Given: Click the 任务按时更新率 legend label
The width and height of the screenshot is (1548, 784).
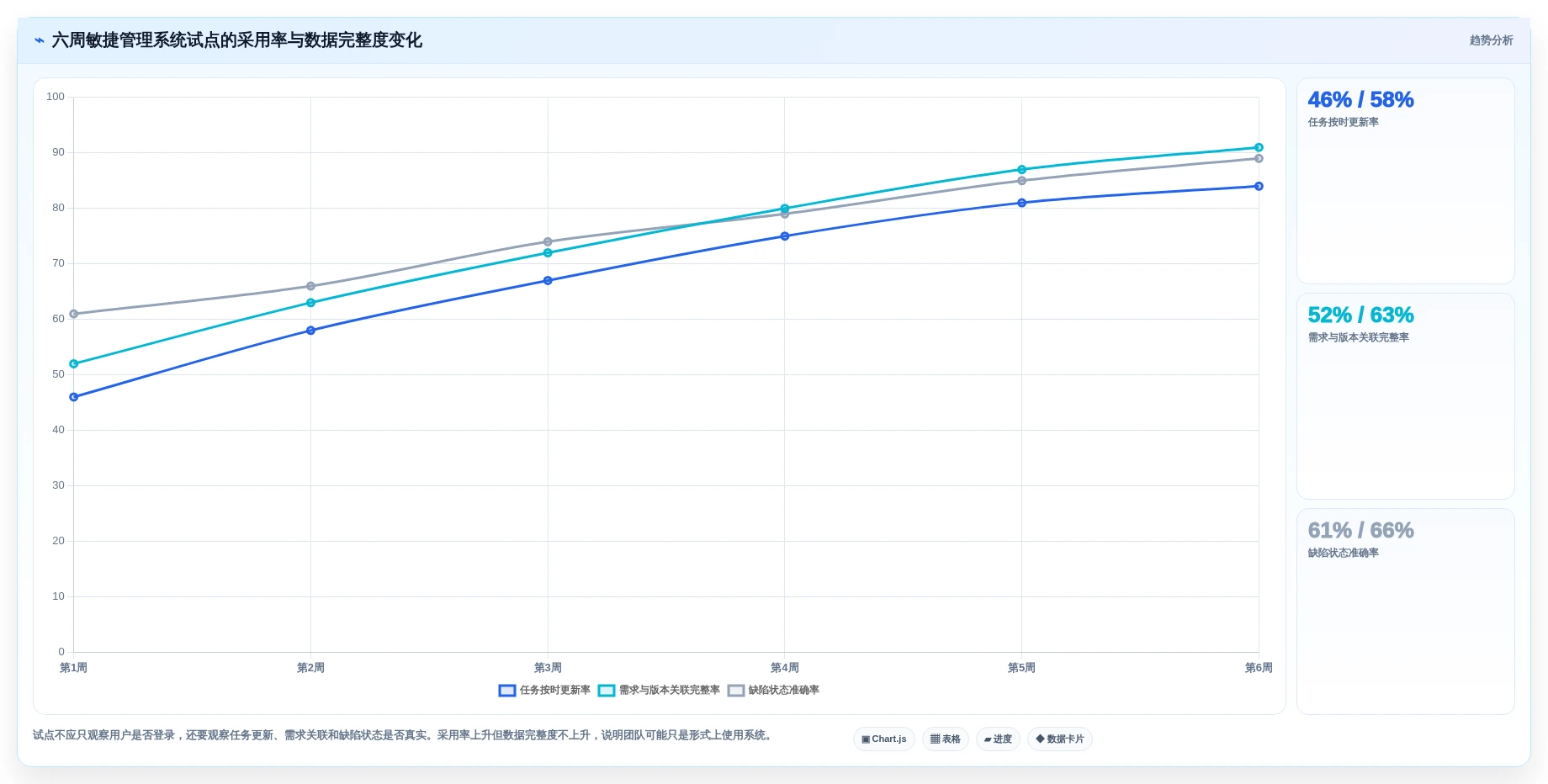Looking at the screenshot, I should click(555, 690).
